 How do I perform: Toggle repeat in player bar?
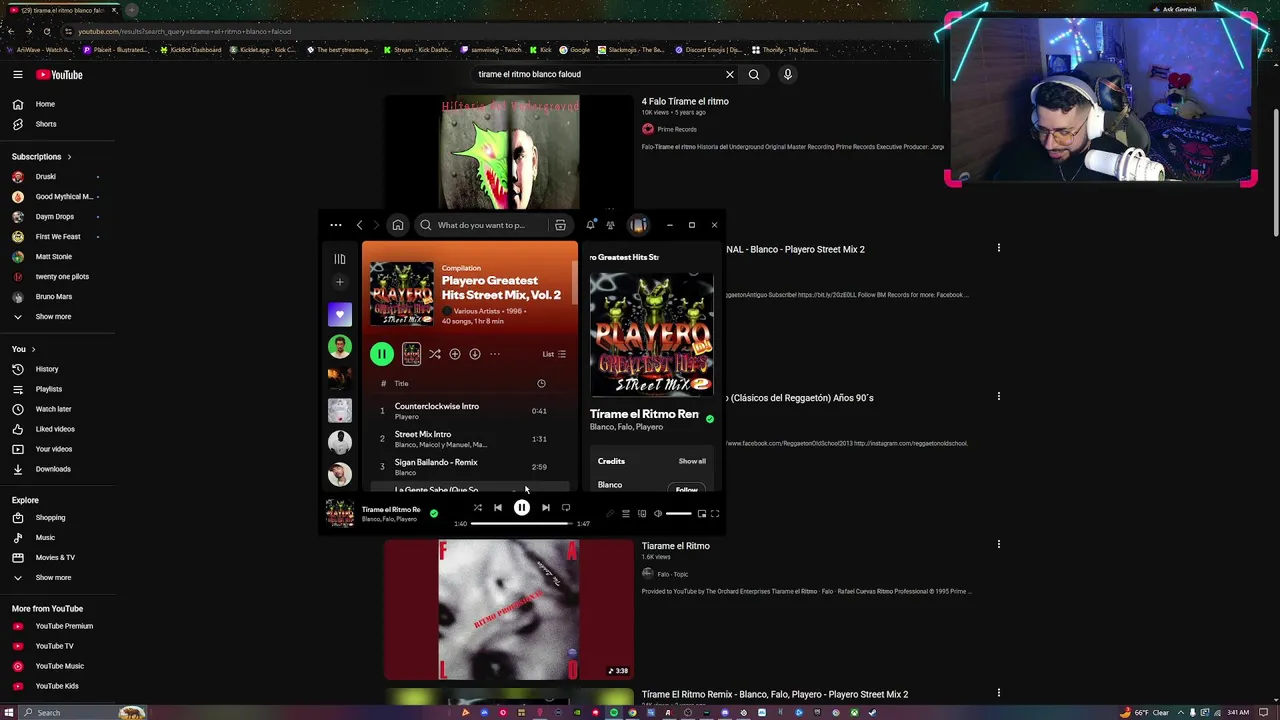[x=566, y=508]
